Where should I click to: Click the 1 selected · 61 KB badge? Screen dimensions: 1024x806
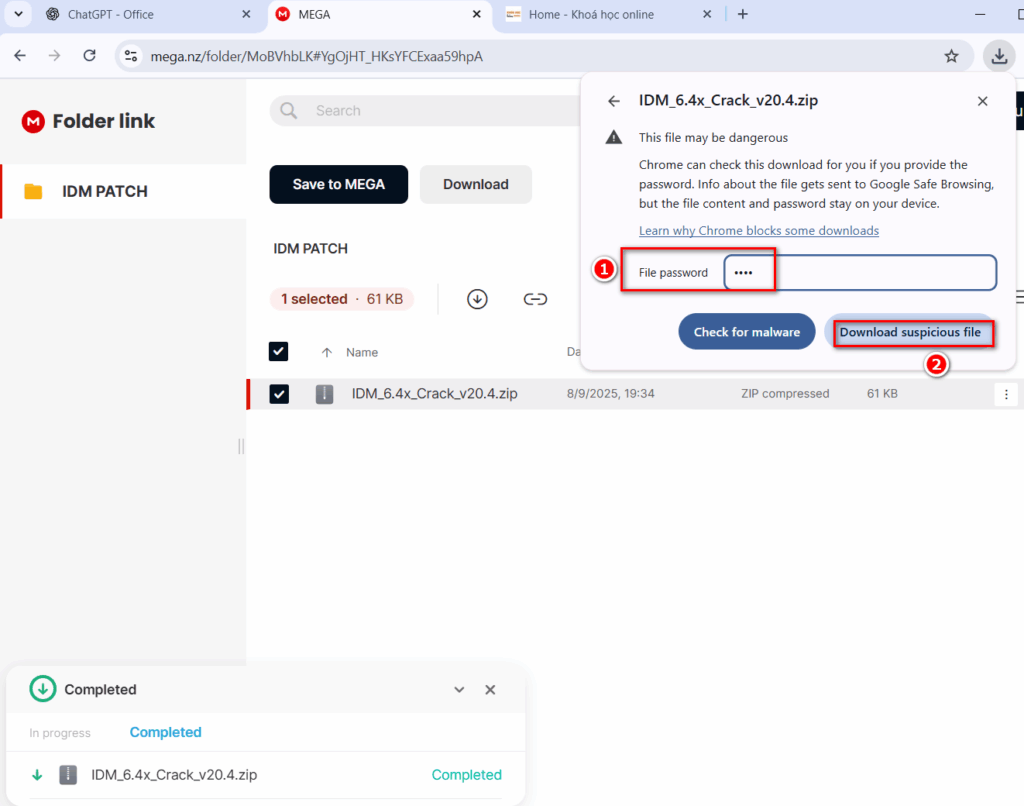[342, 299]
